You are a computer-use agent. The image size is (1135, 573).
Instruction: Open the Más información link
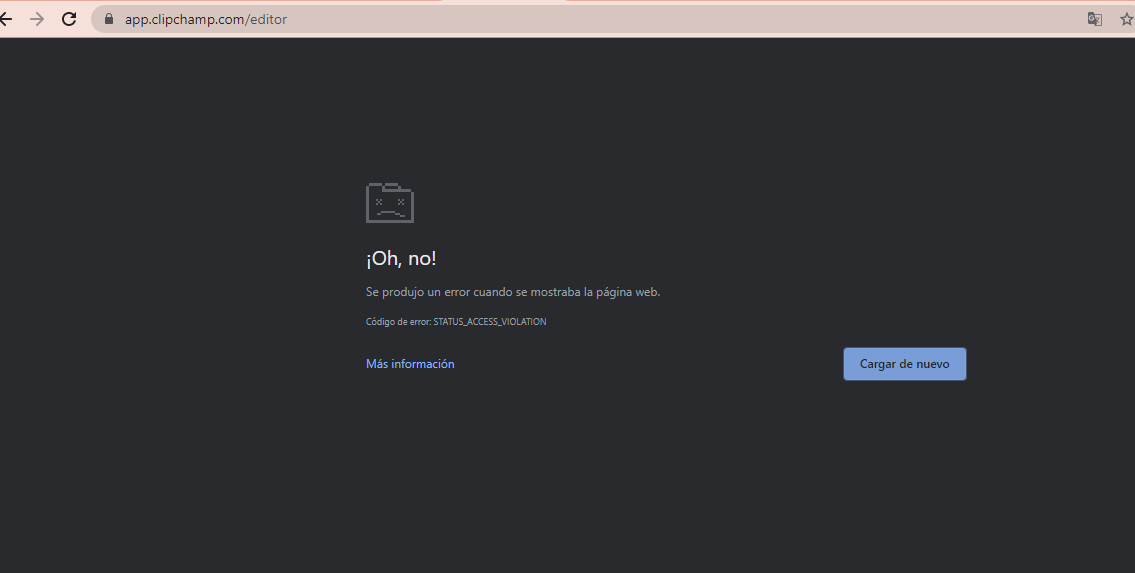[410, 364]
